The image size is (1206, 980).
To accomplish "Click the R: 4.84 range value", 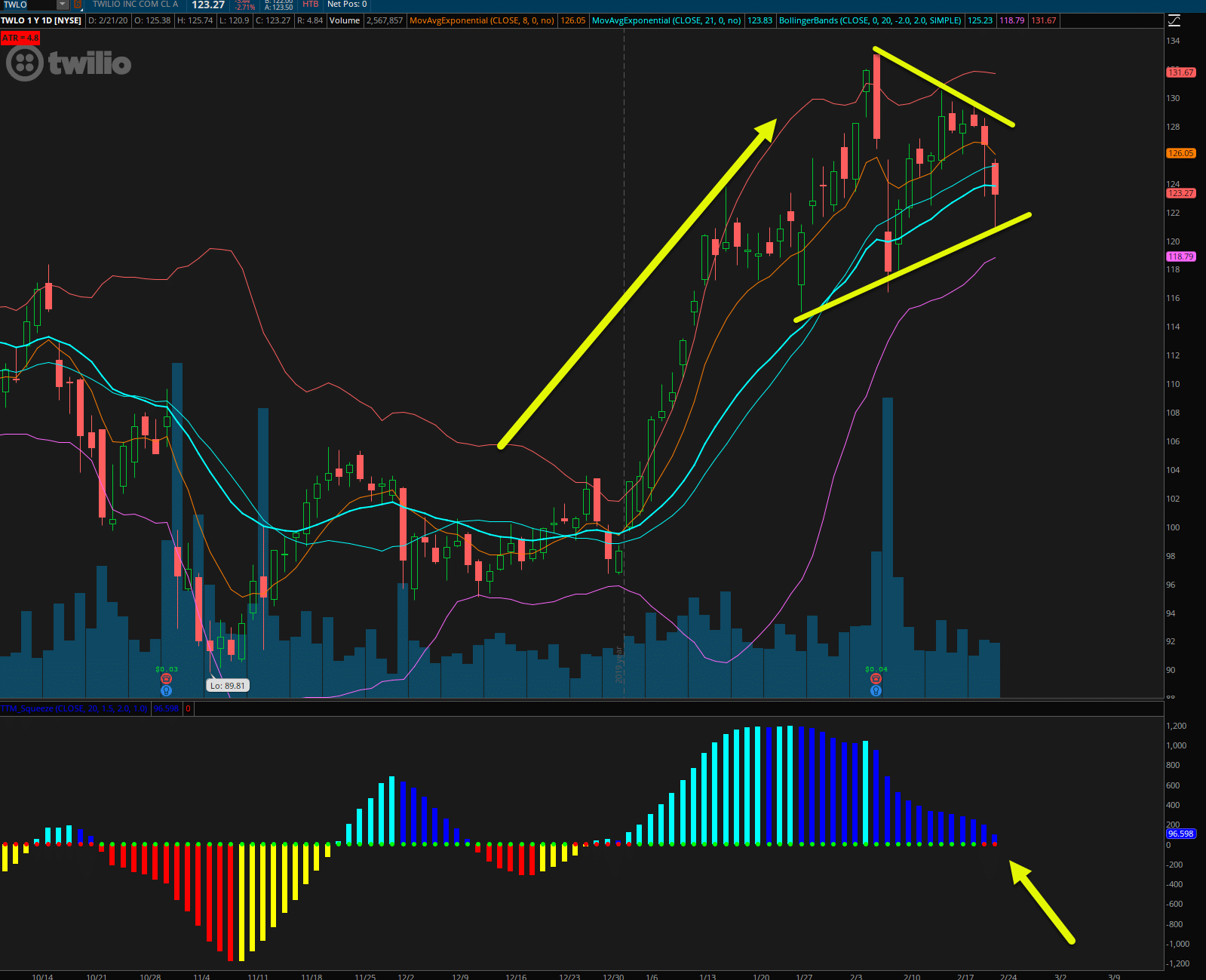I will 310,20.
